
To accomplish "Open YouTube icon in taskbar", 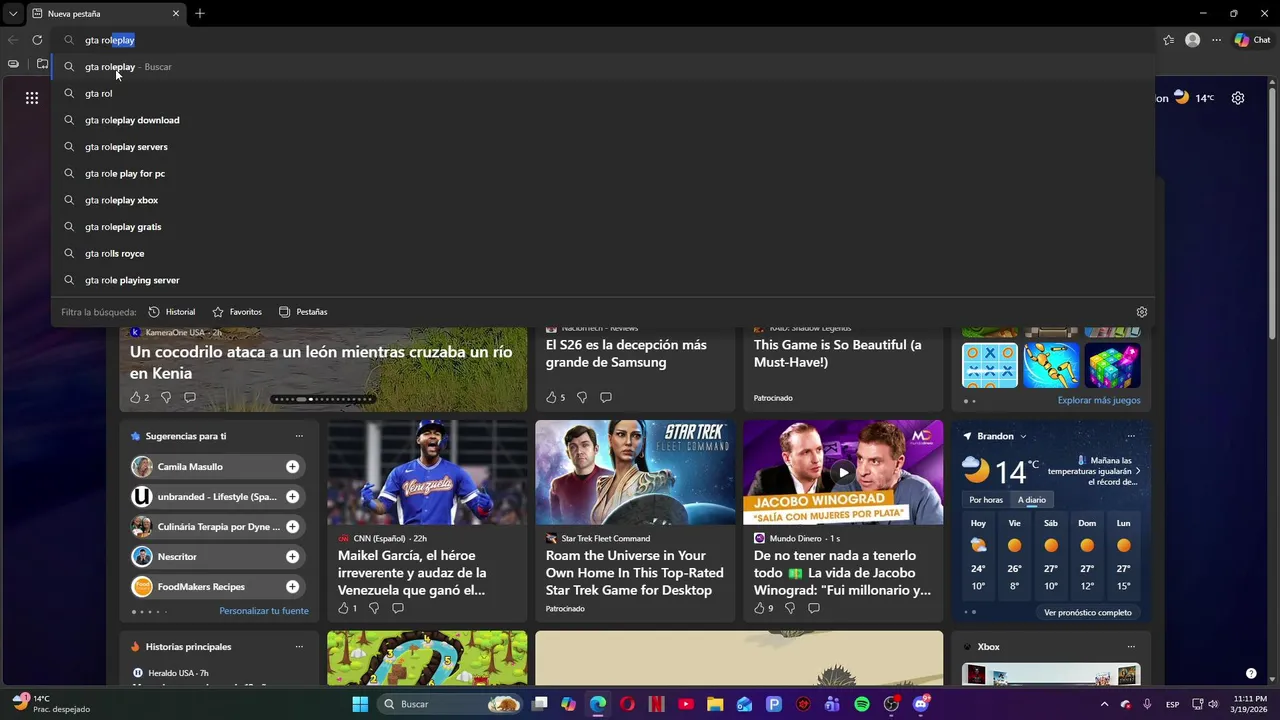I will (x=686, y=704).
